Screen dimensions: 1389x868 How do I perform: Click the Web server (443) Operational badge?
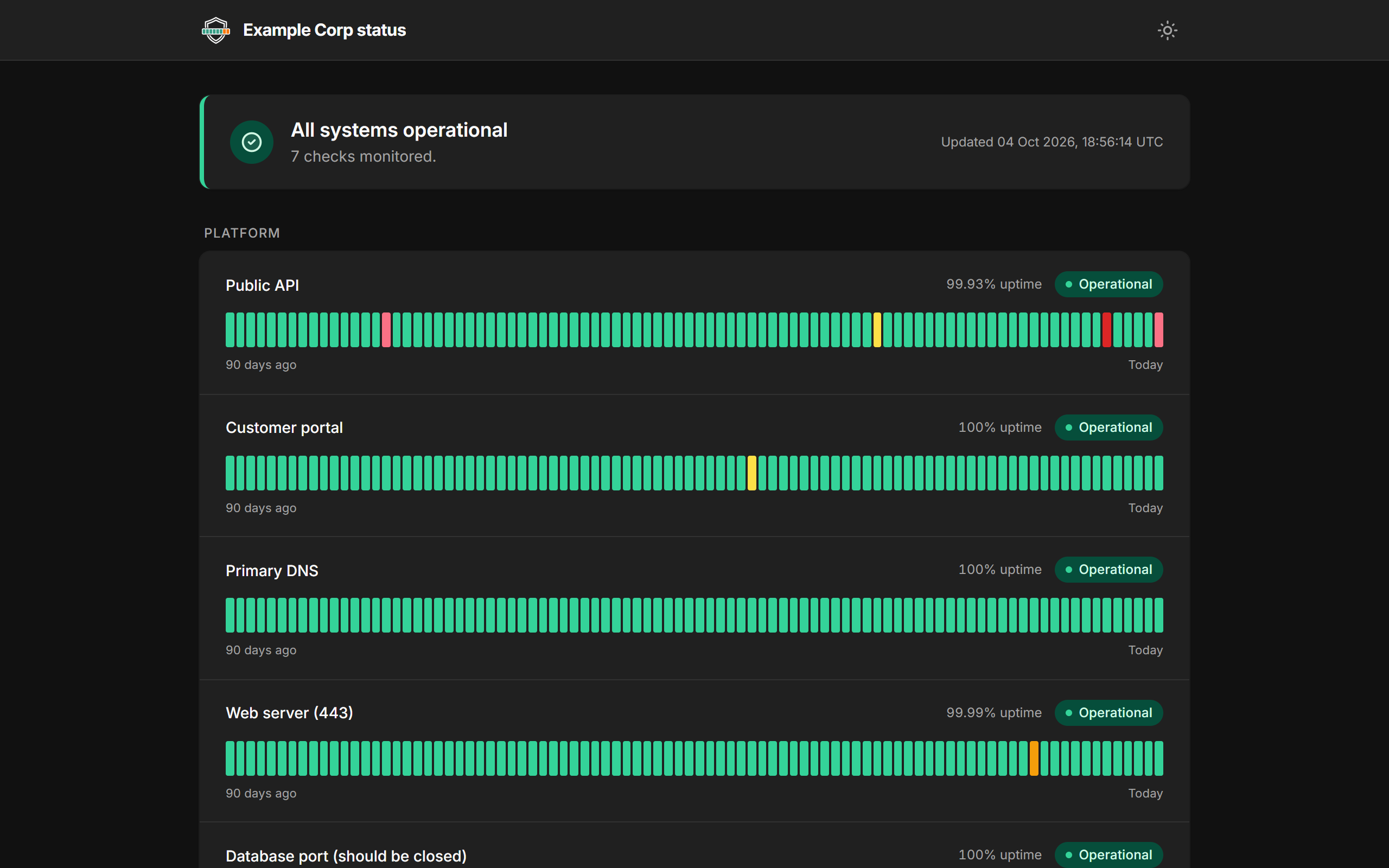pos(1108,712)
